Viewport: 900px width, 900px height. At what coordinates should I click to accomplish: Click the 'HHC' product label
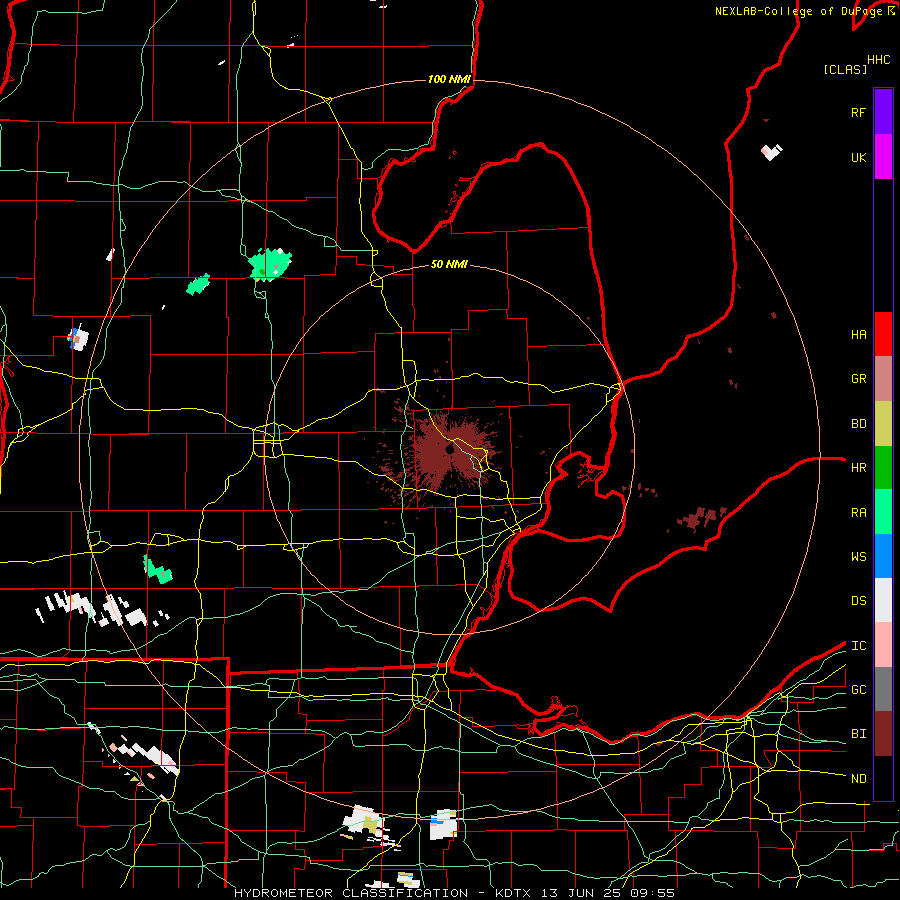(879, 60)
